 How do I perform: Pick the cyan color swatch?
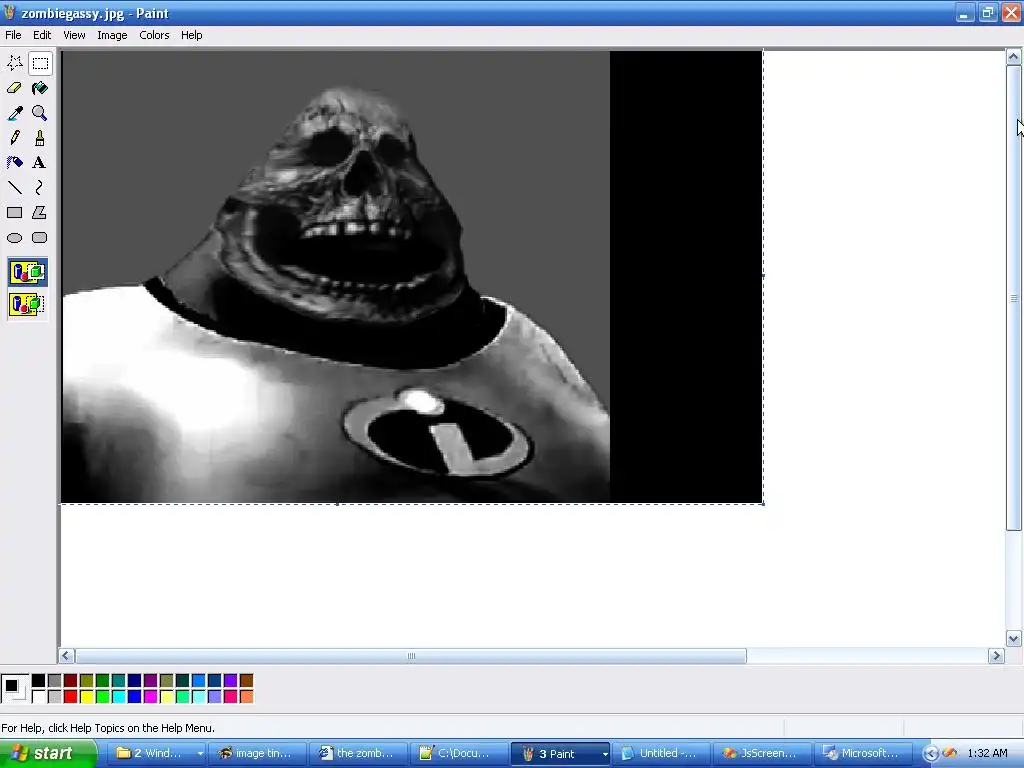pos(119,697)
